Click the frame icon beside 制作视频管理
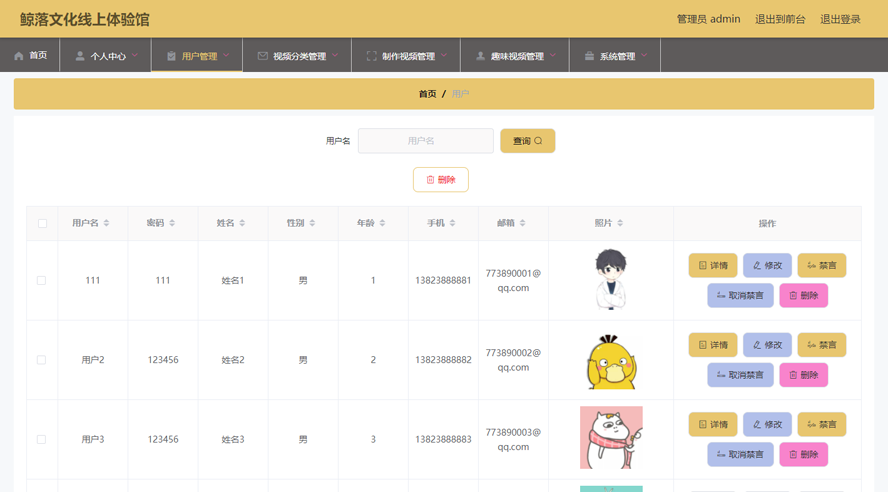The height and width of the screenshot is (492, 888). 372,55
